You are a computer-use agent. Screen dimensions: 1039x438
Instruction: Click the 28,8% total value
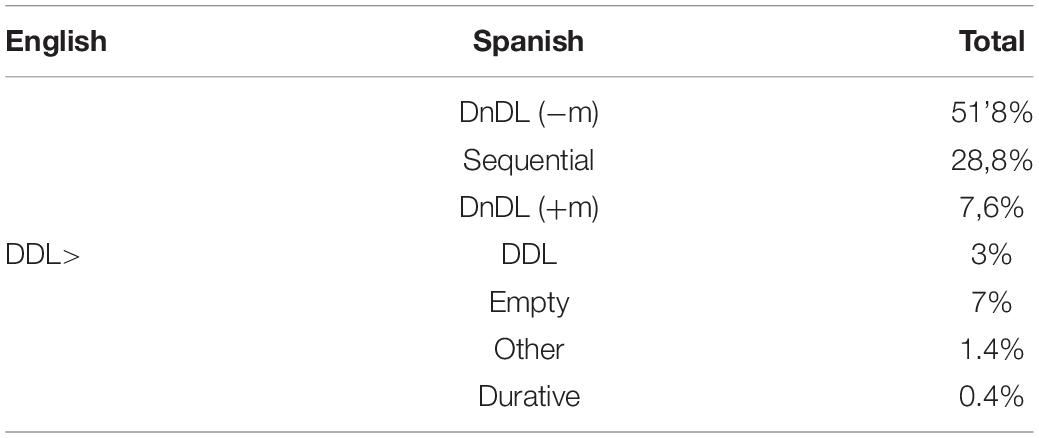(989, 162)
